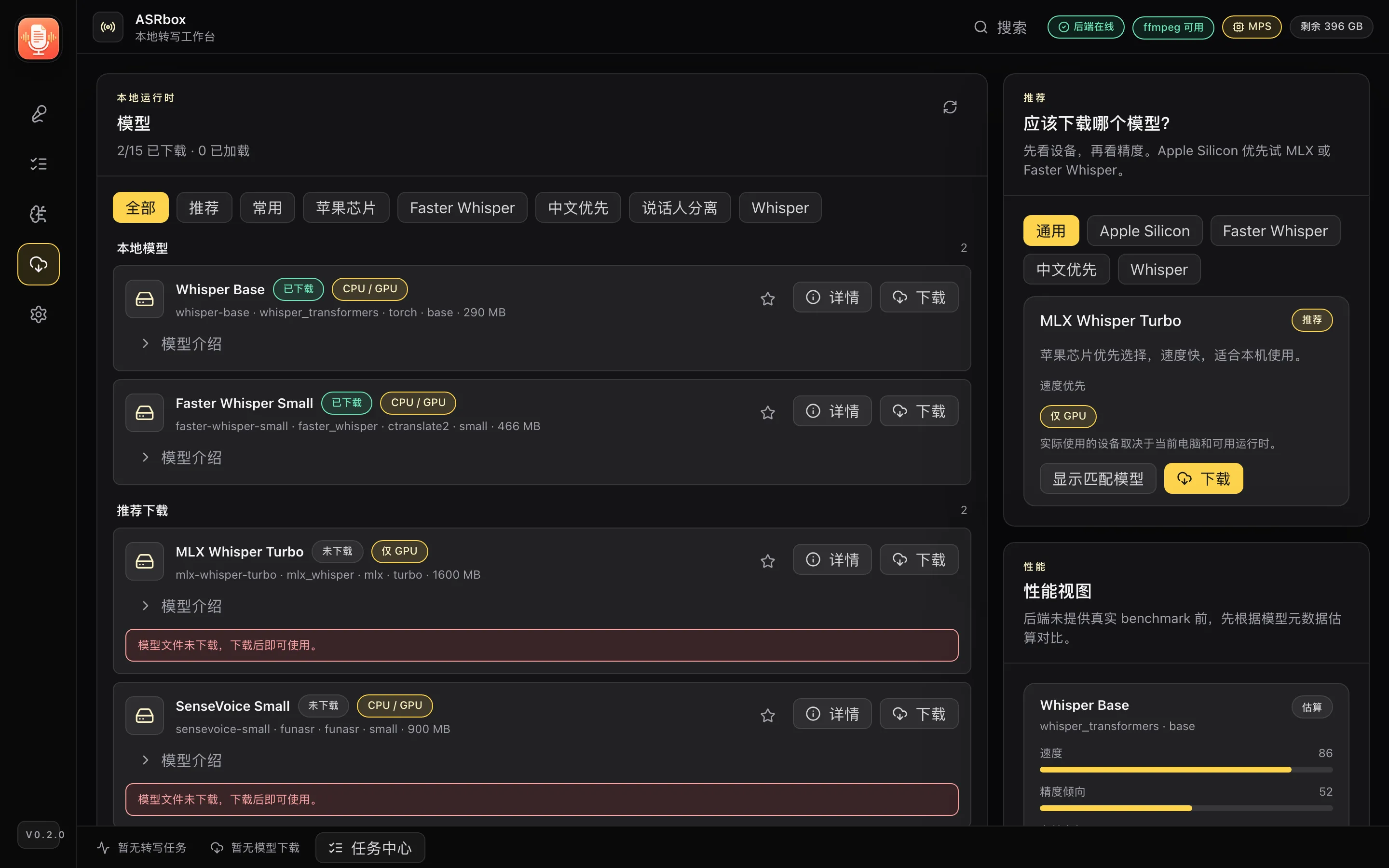
Task: Click the 速度 bar for Whisper Base
Action: [x=1186, y=770]
